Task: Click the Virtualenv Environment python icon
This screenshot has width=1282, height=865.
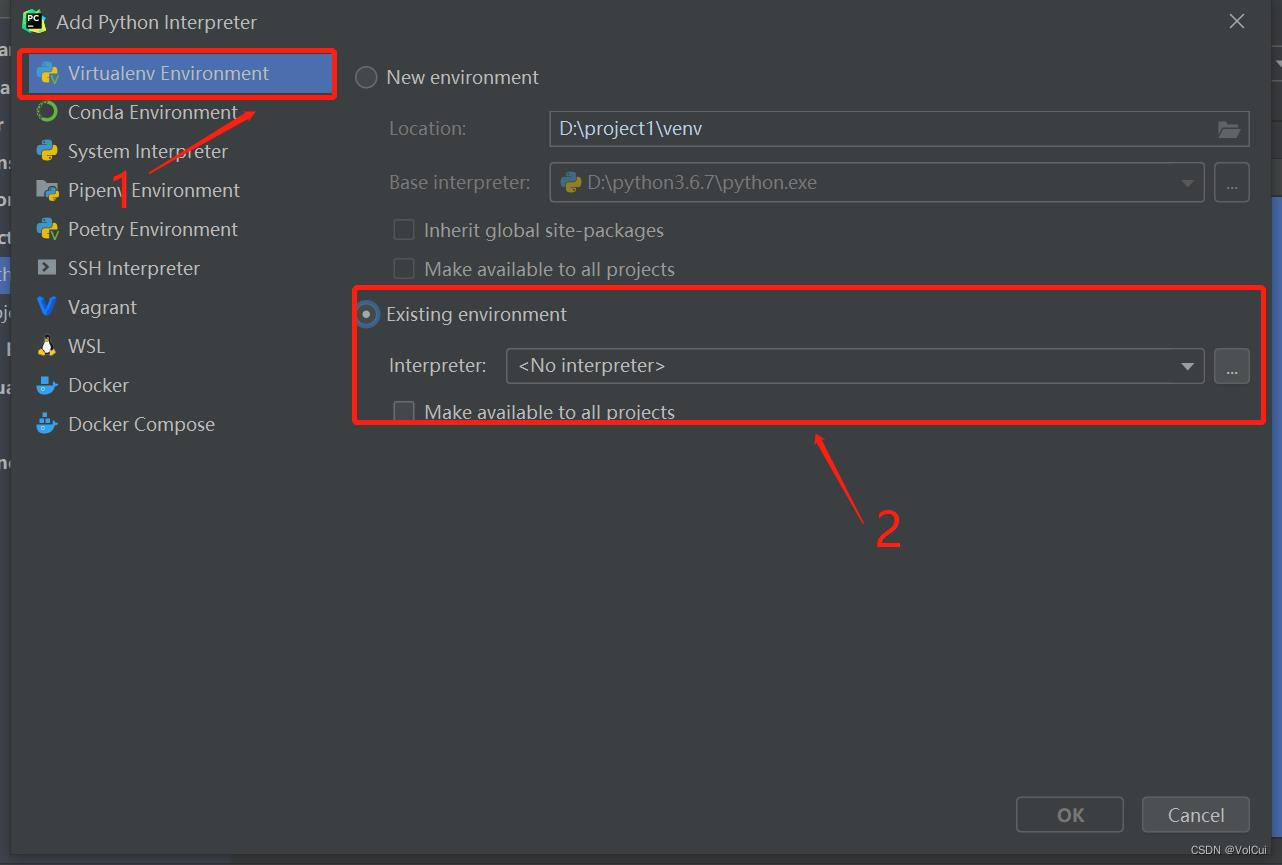Action: point(47,73)
